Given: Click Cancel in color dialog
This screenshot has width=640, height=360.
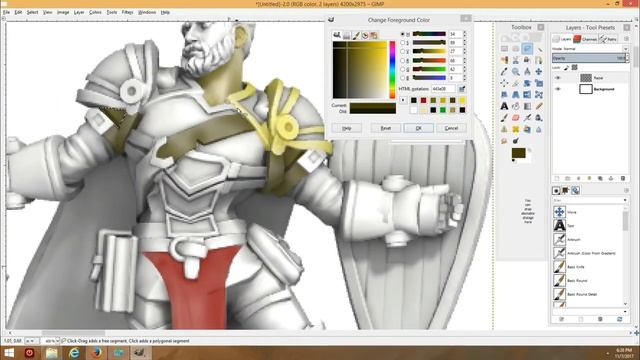Looking at the screenshot, I should [451, 128].
